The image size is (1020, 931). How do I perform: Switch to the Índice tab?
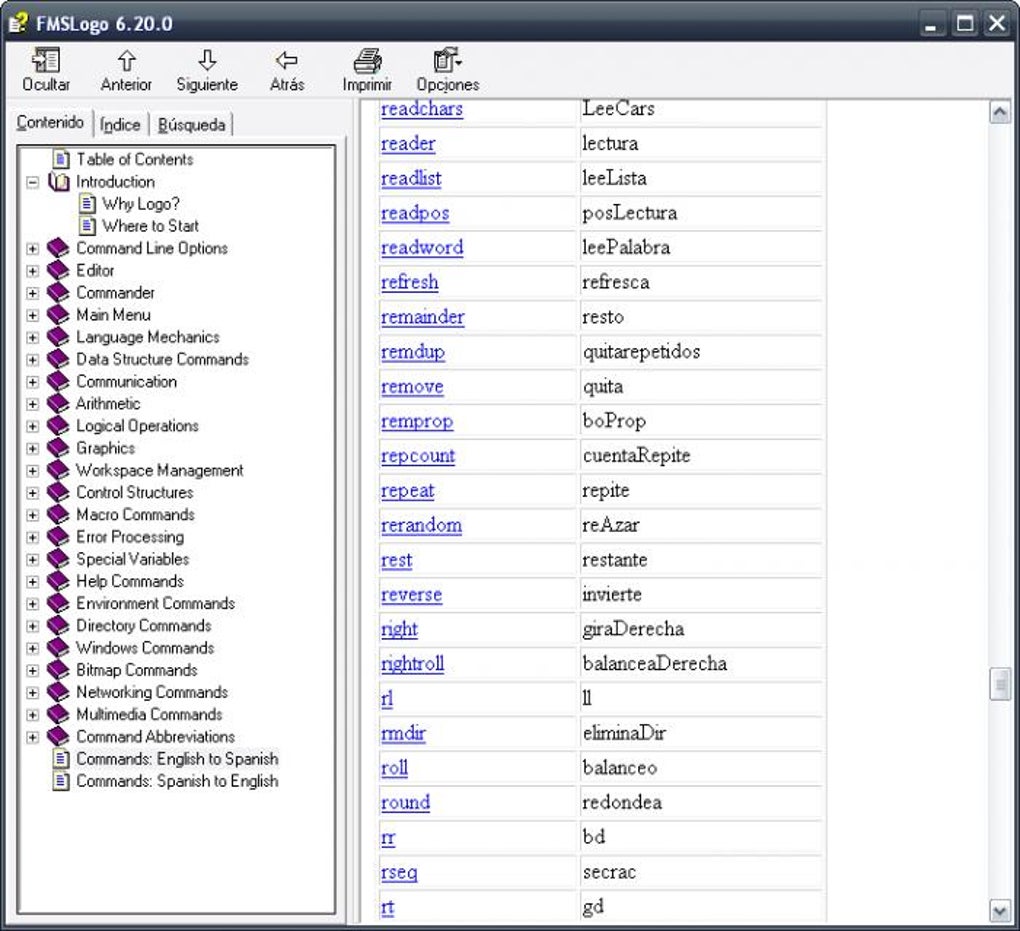[x=120, y=124]
